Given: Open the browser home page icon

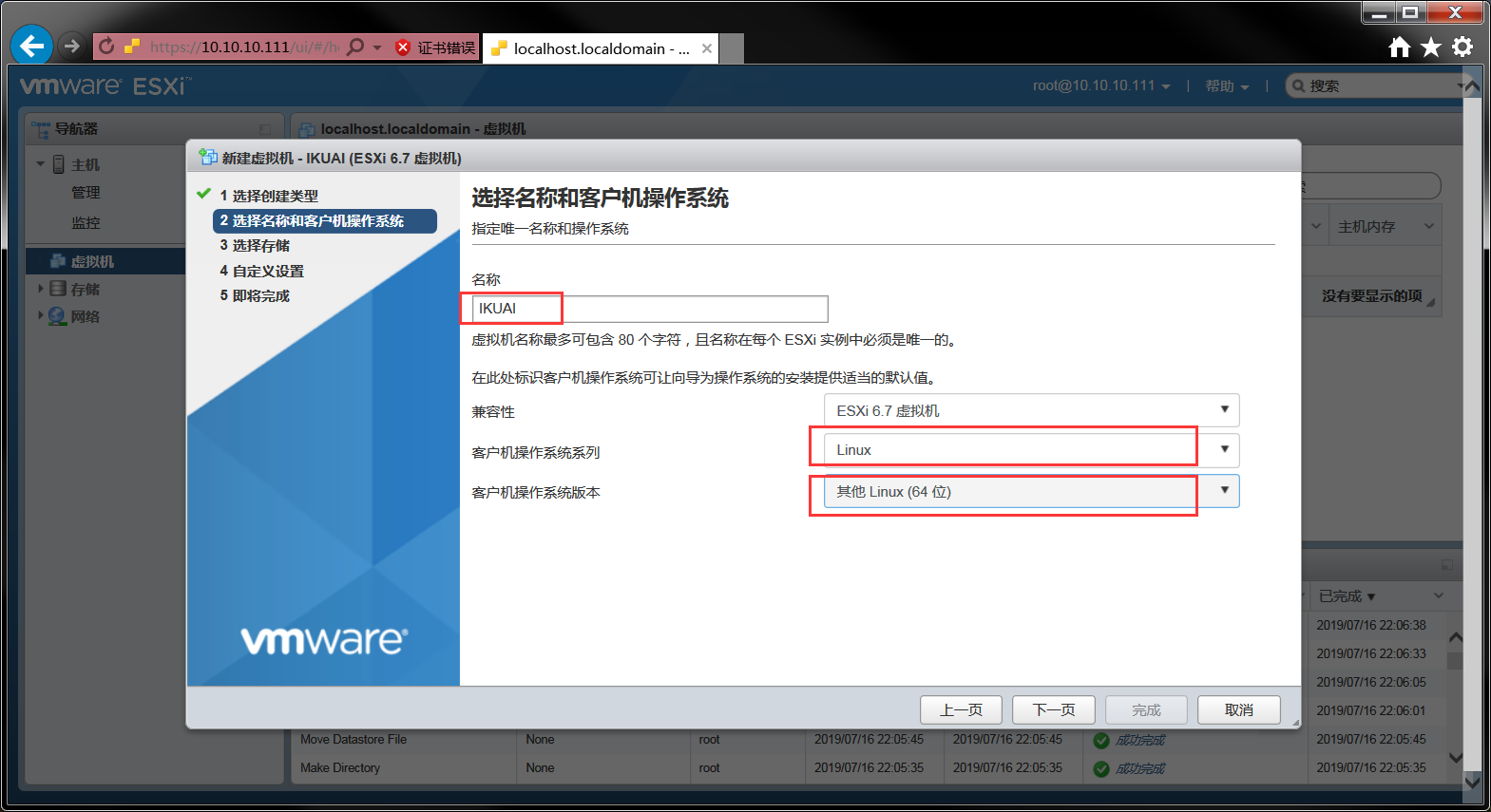Looking at the screenshot, I should [1399, 47].
